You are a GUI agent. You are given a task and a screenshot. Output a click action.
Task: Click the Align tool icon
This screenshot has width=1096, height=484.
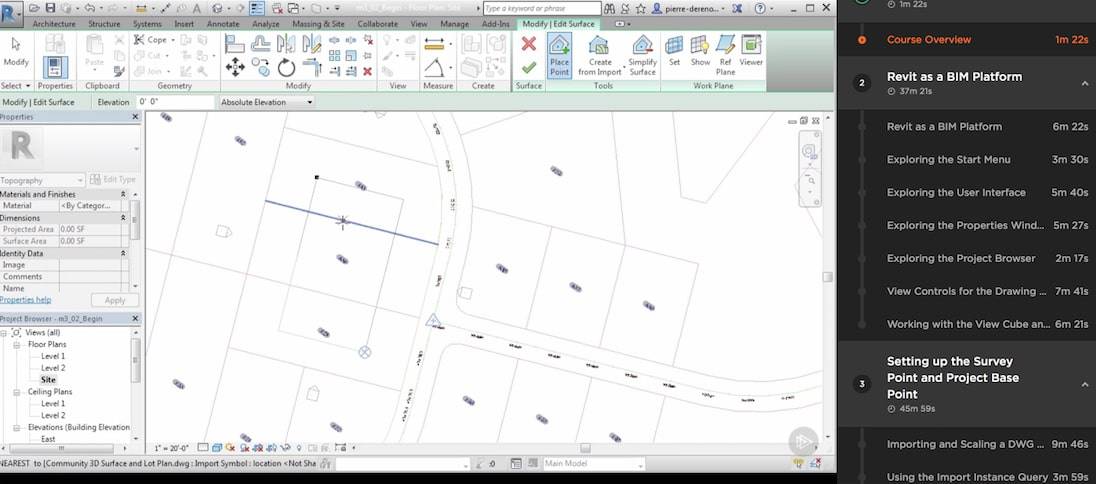point(235,43)
